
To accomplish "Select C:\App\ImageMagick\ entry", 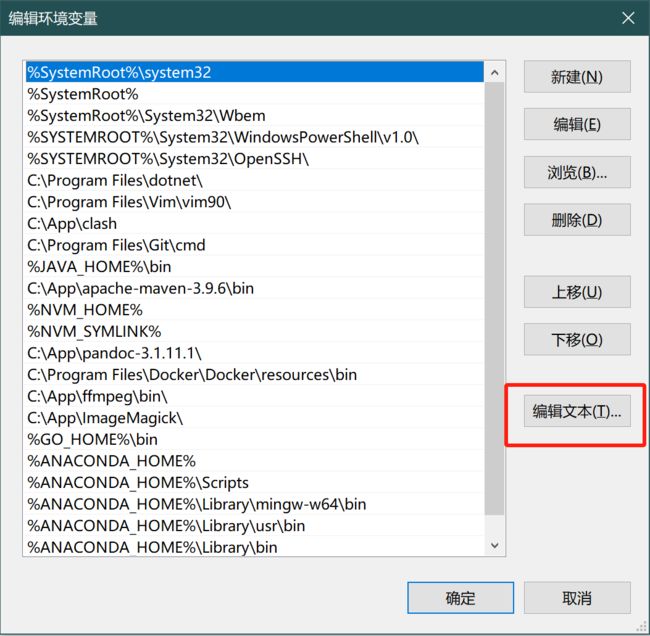I will click(x=254, y=418).
